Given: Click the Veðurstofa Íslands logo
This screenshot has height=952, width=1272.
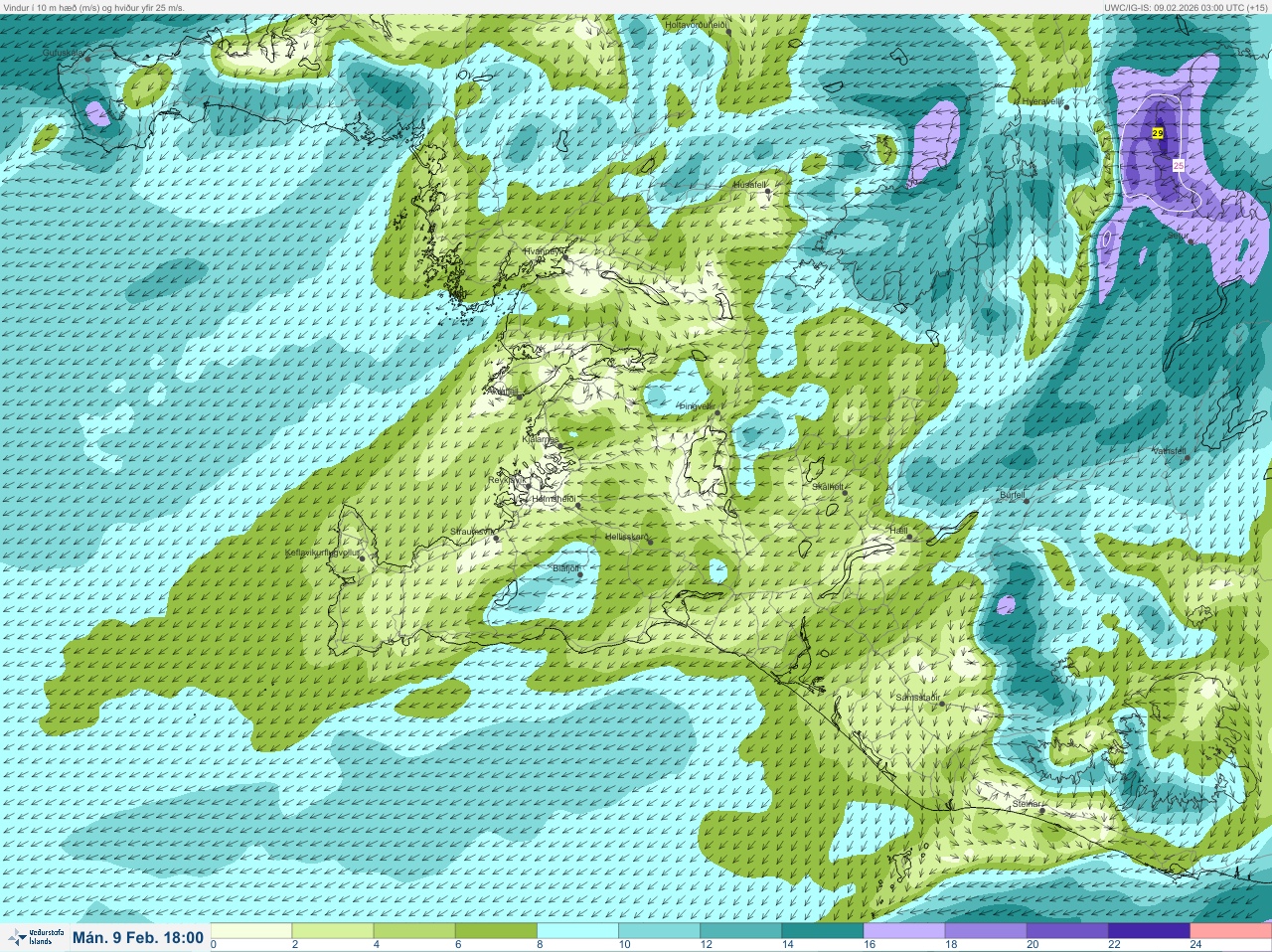Looking at the screenshot, I should (35, 937).
